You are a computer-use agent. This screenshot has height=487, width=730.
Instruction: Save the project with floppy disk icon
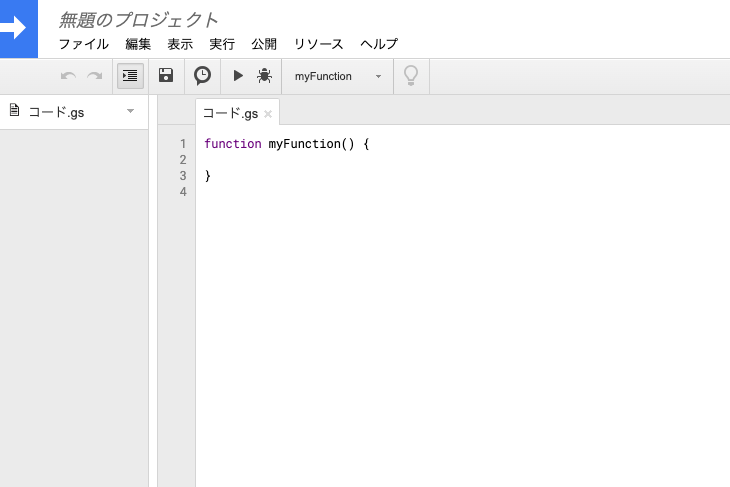166,76
